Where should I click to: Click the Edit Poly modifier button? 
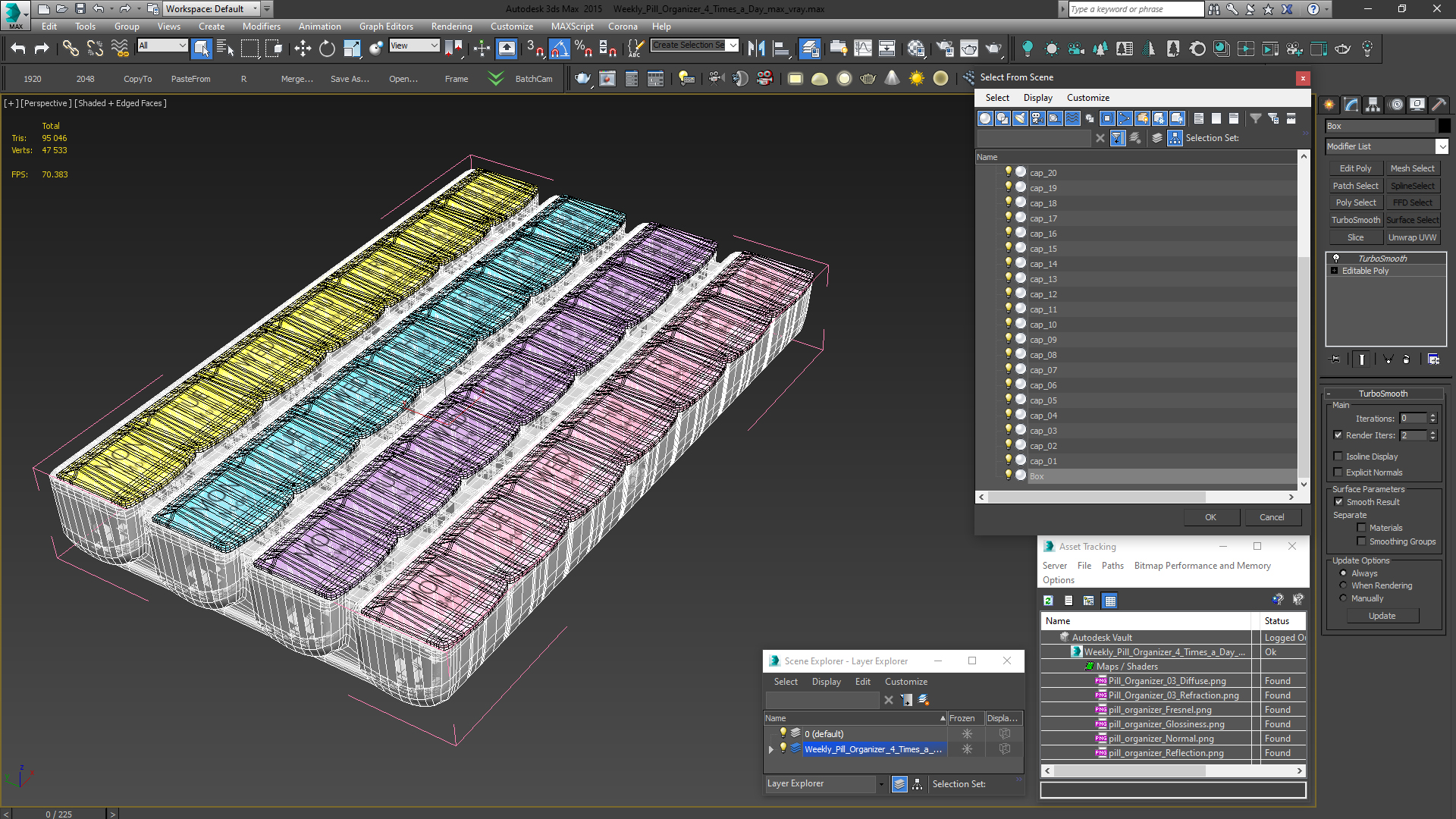click(1355, 168)
